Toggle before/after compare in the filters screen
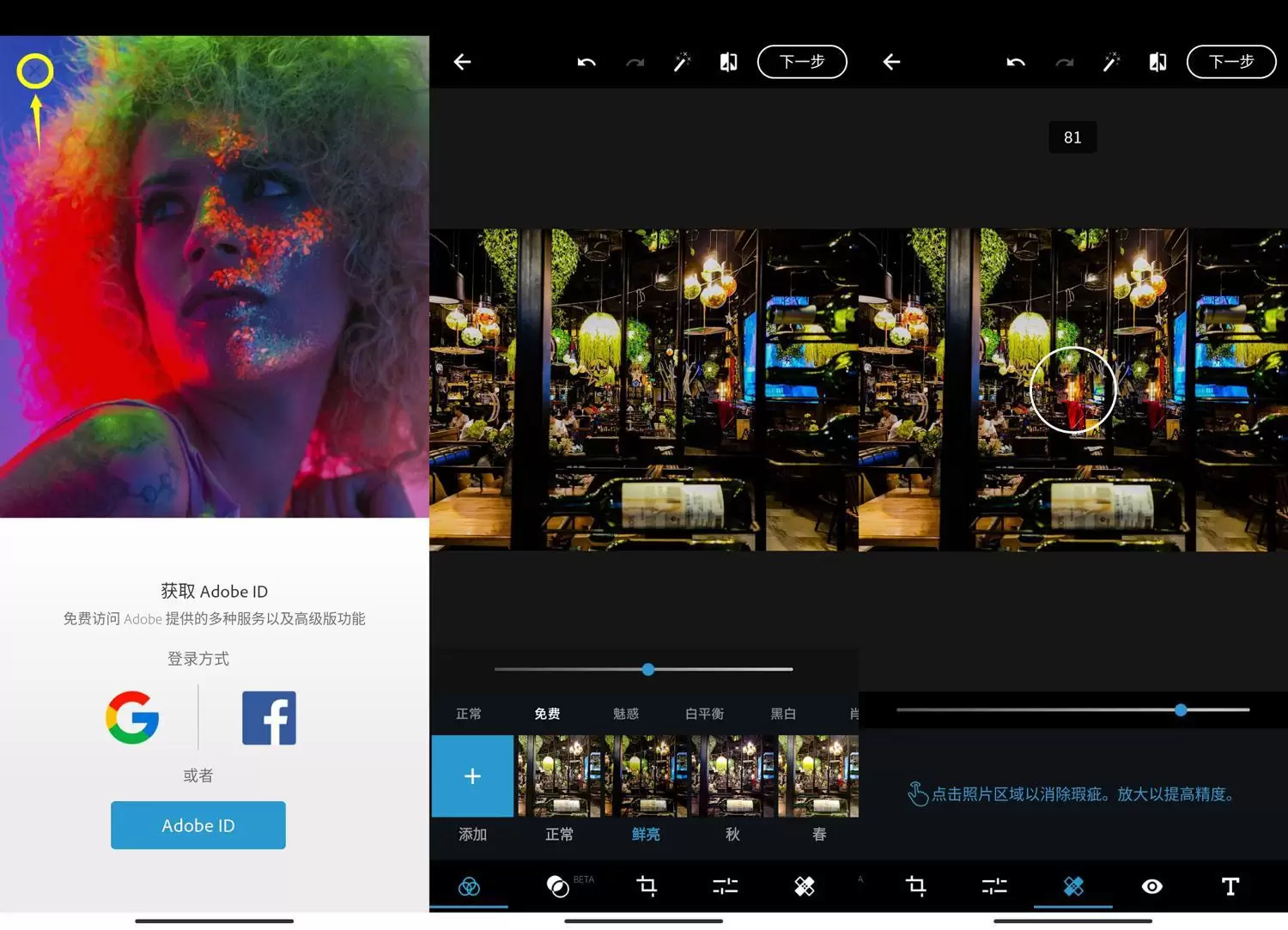This screenshot has height=930, width=1288. tap(728, 62)
